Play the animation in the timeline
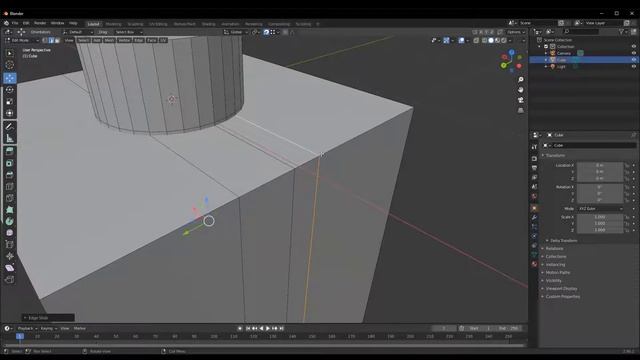Screen dimensions: 640x360 click(x=268, y=328)
